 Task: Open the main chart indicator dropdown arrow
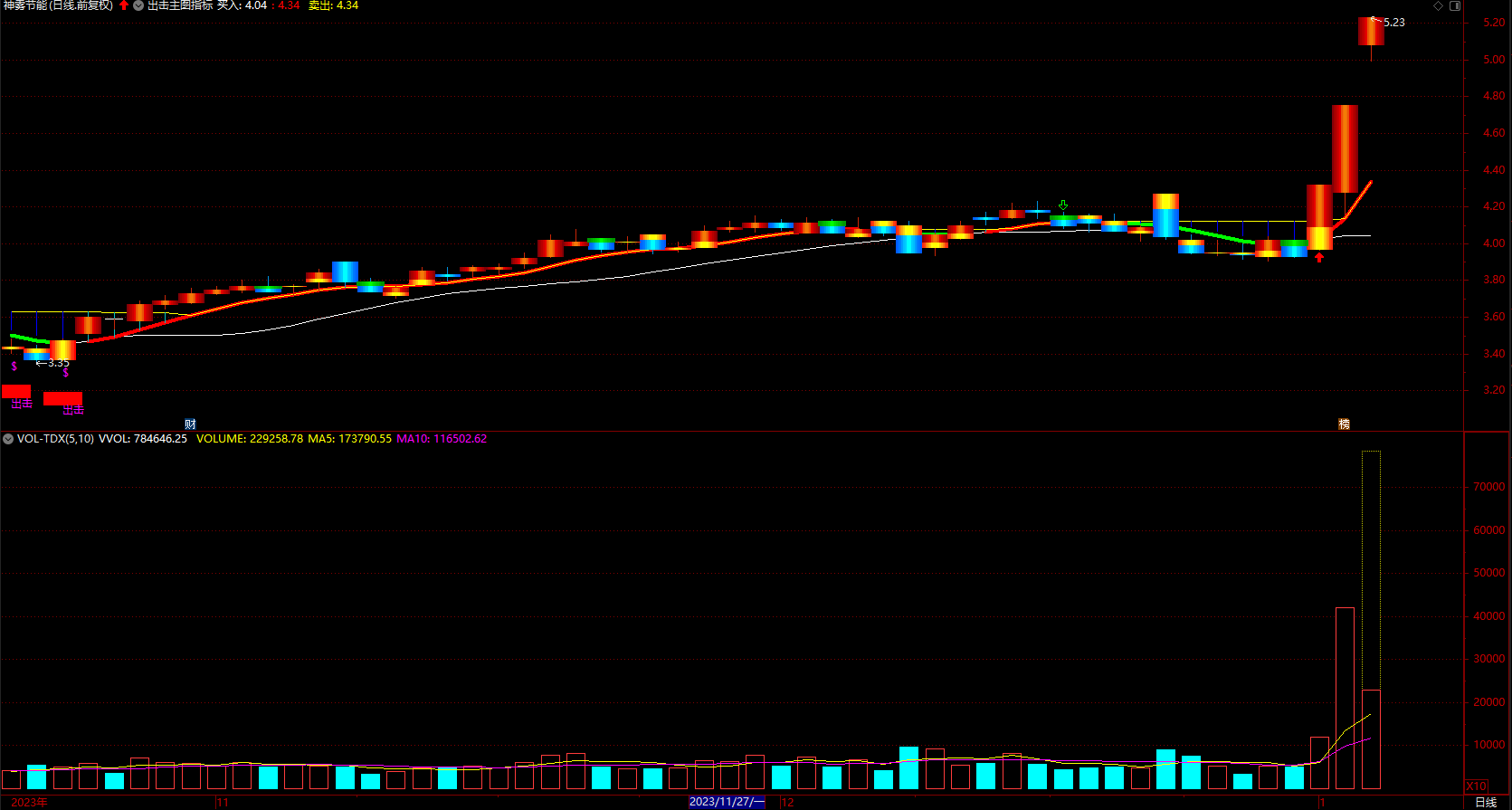(138, 5)
